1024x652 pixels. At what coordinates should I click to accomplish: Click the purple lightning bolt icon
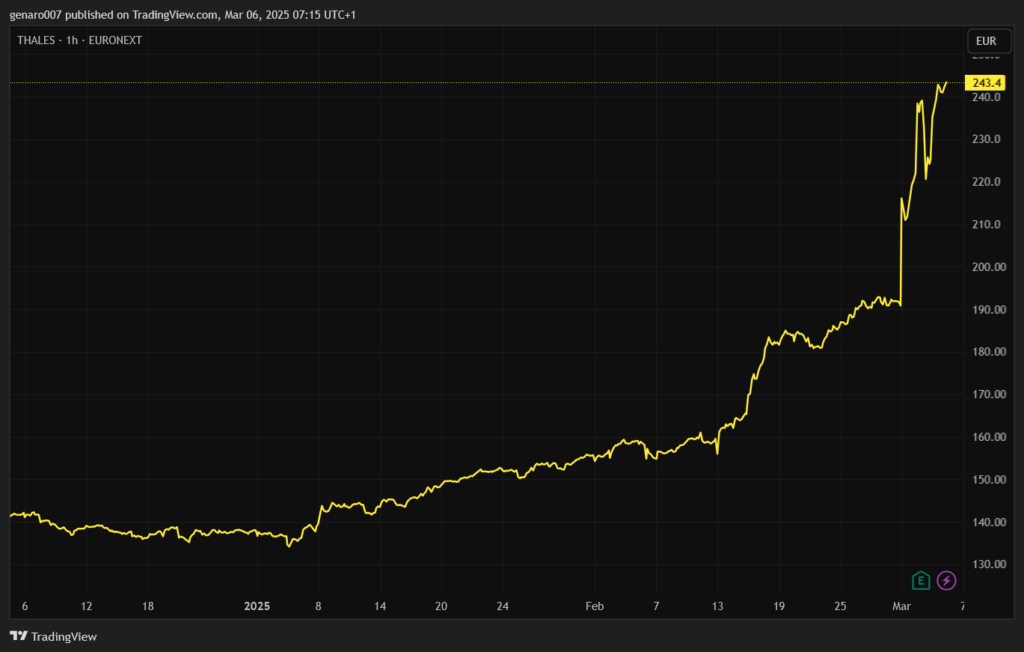[x=946, y=580]
